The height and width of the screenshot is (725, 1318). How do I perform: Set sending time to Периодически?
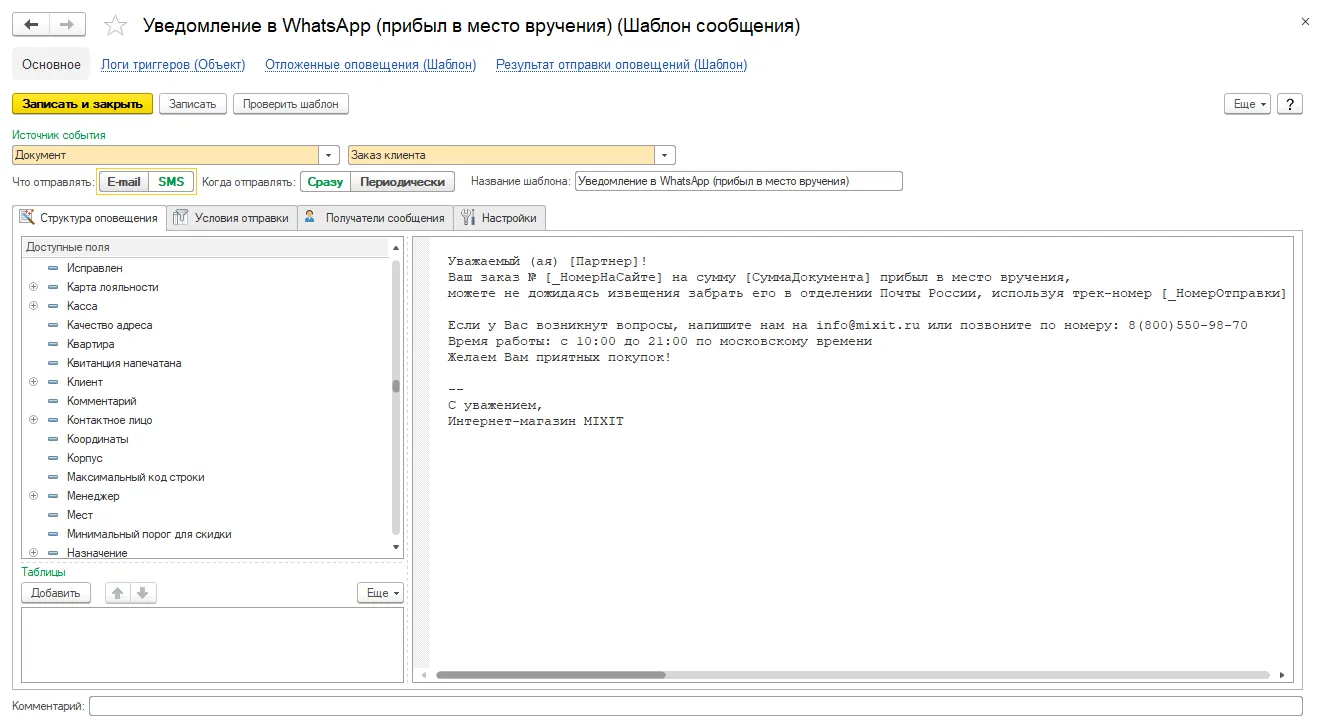(x=403, y=182)
